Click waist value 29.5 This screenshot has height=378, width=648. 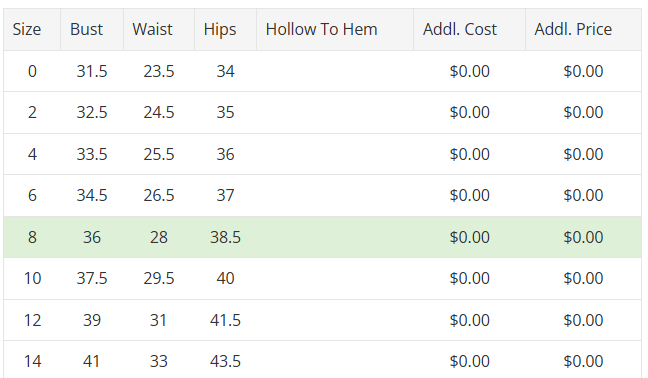click(x=159, y=278)
